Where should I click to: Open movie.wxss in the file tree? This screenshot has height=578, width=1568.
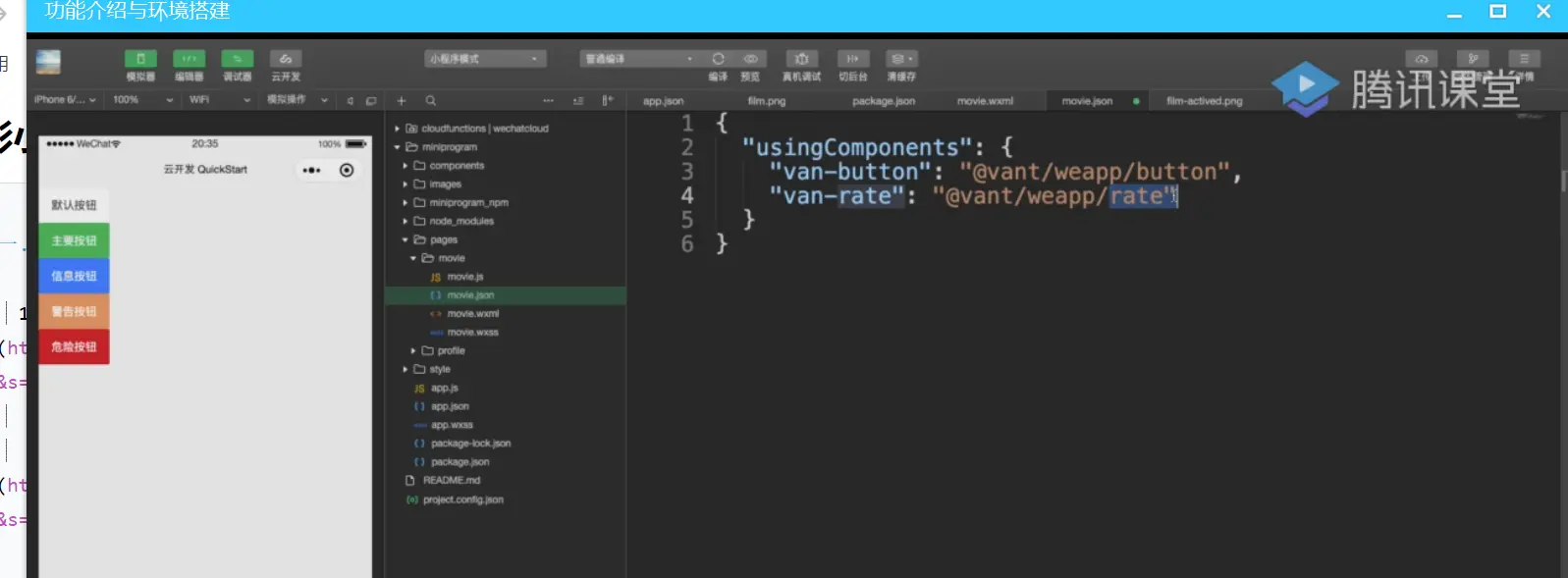(x=473, y=333)
